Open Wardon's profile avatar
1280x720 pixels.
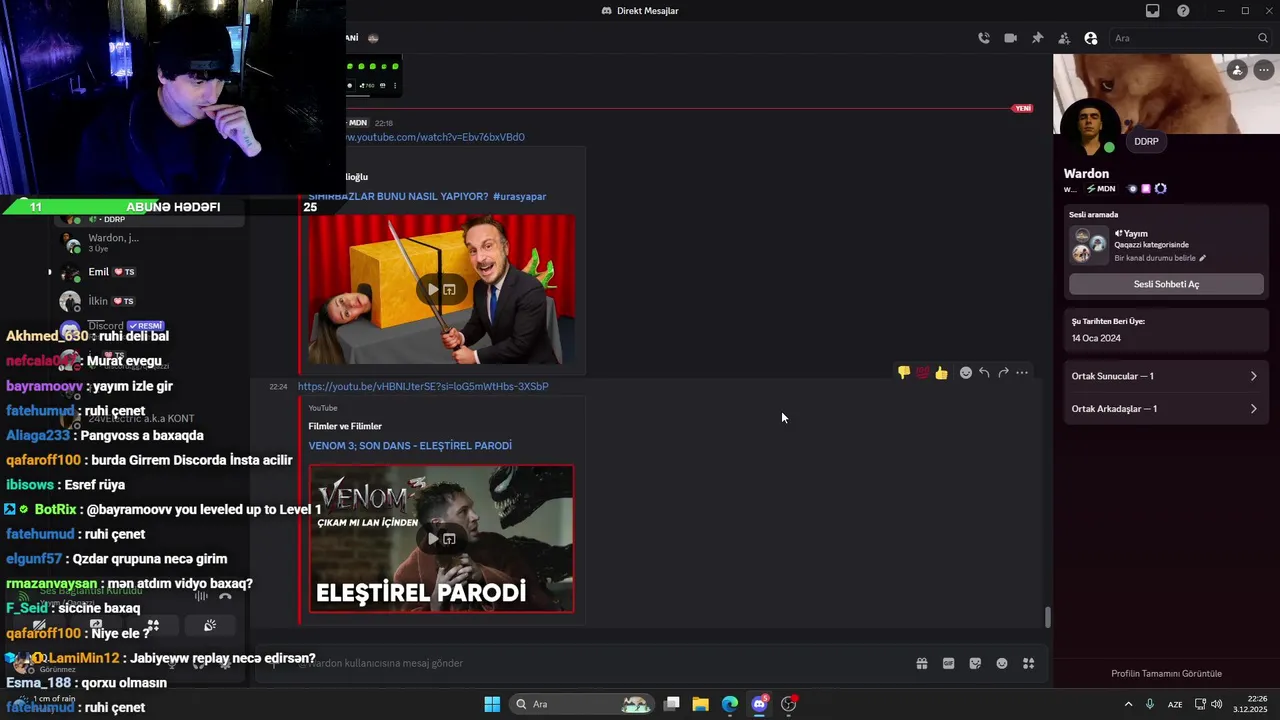point(1090,128)
